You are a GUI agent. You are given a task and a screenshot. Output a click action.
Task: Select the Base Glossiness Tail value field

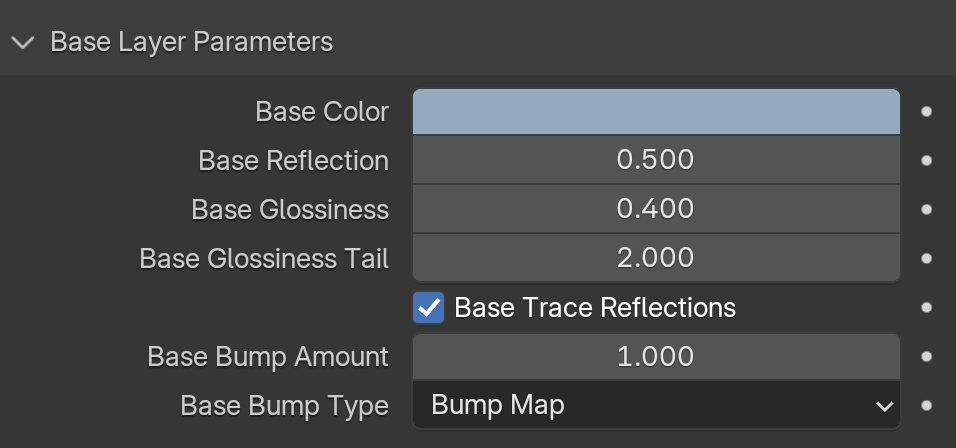pos(657,258)
